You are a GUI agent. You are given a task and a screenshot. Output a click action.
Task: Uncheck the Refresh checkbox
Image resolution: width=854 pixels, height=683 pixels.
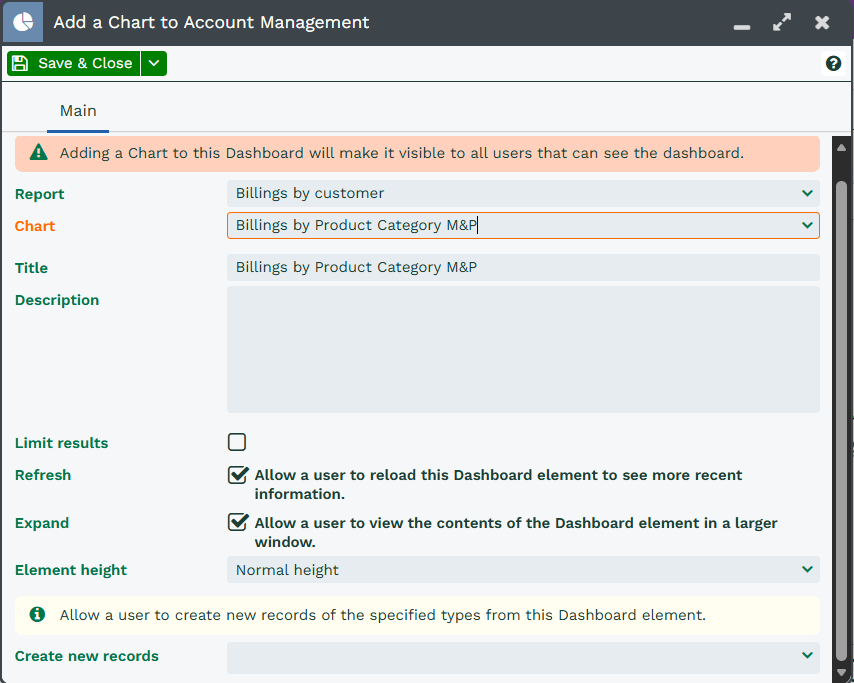point(237,475)
